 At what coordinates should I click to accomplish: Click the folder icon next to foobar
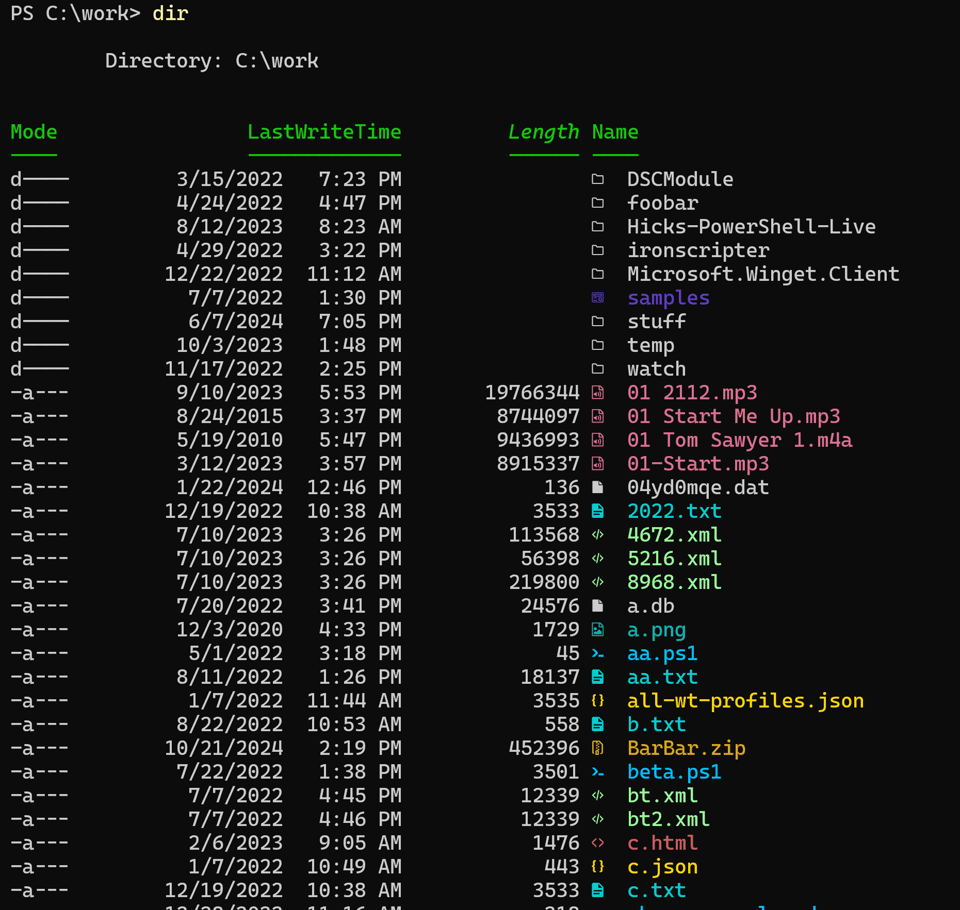pyautogui.click(x=598, y=203)
